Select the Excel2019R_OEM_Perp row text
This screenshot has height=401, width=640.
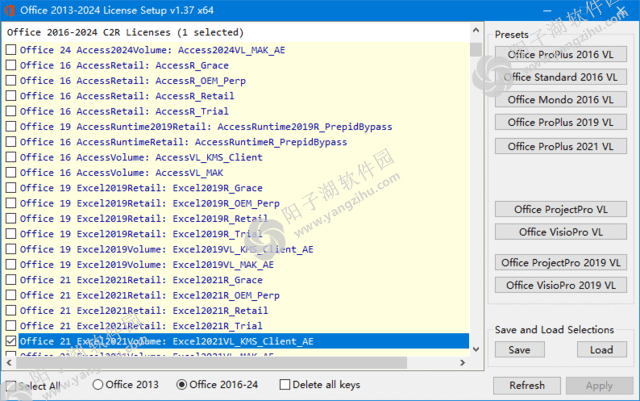[150, 203]
